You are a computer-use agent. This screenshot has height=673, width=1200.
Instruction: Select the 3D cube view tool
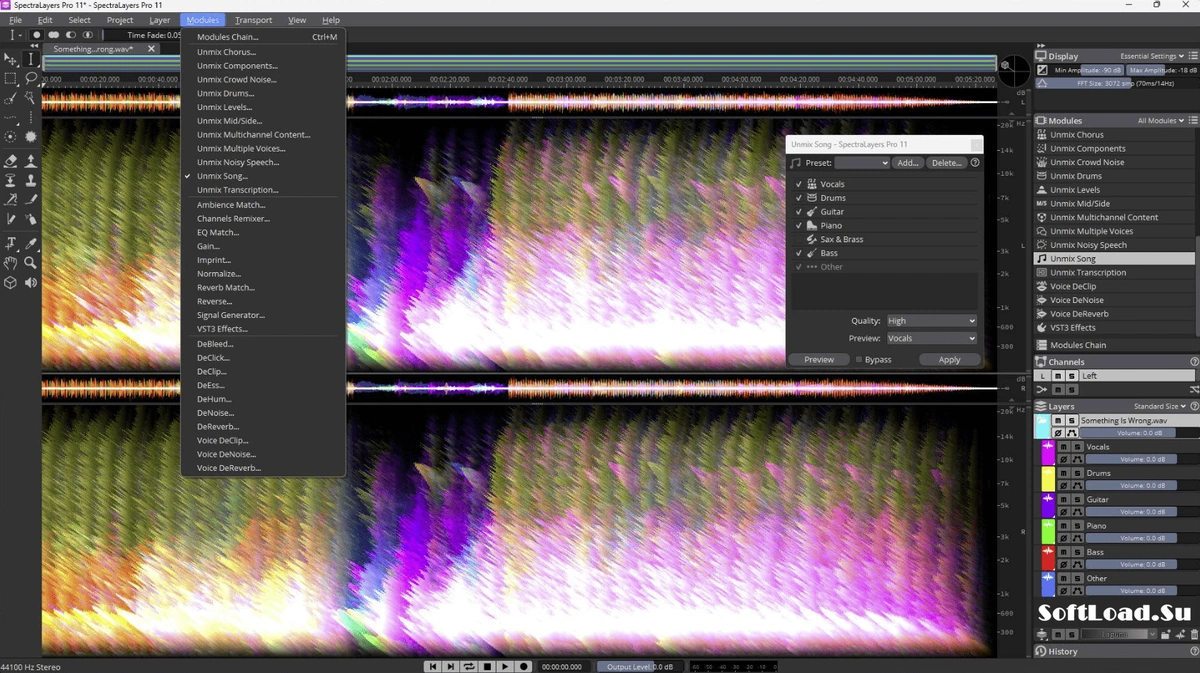pos(10,282)
